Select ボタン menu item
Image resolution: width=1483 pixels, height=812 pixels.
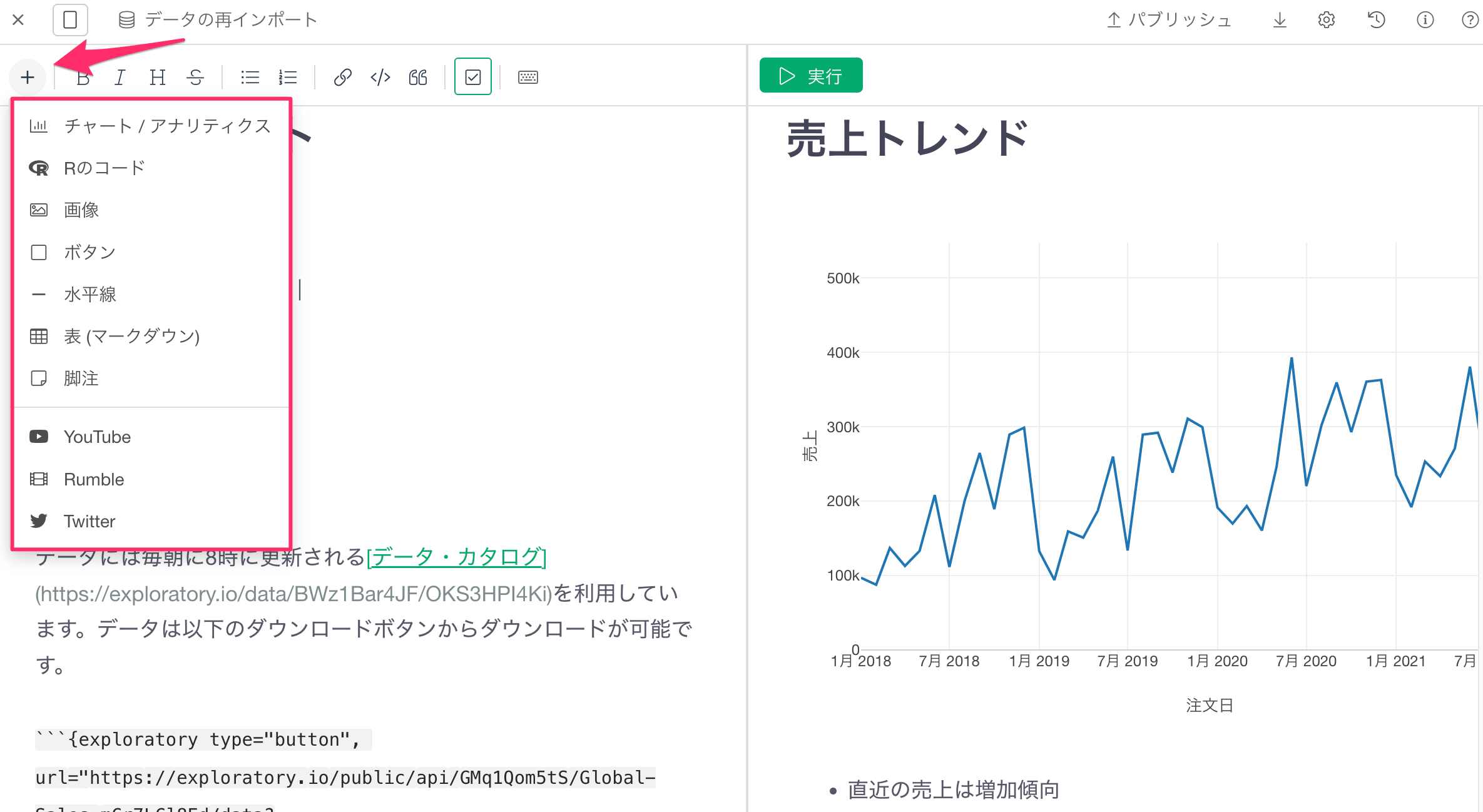(x=151, y=252)
